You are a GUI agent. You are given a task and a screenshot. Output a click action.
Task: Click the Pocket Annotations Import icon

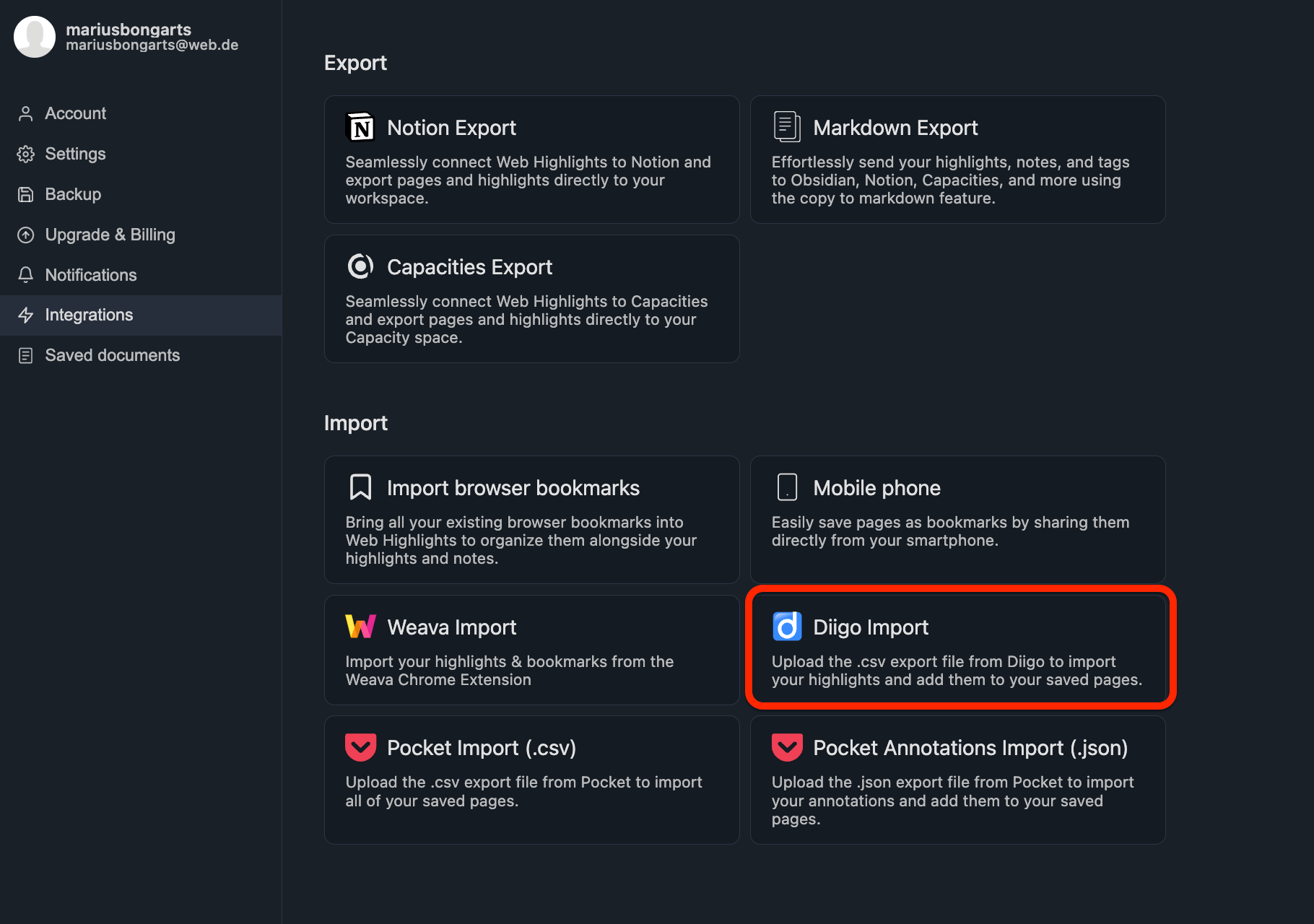pos(787,747)
